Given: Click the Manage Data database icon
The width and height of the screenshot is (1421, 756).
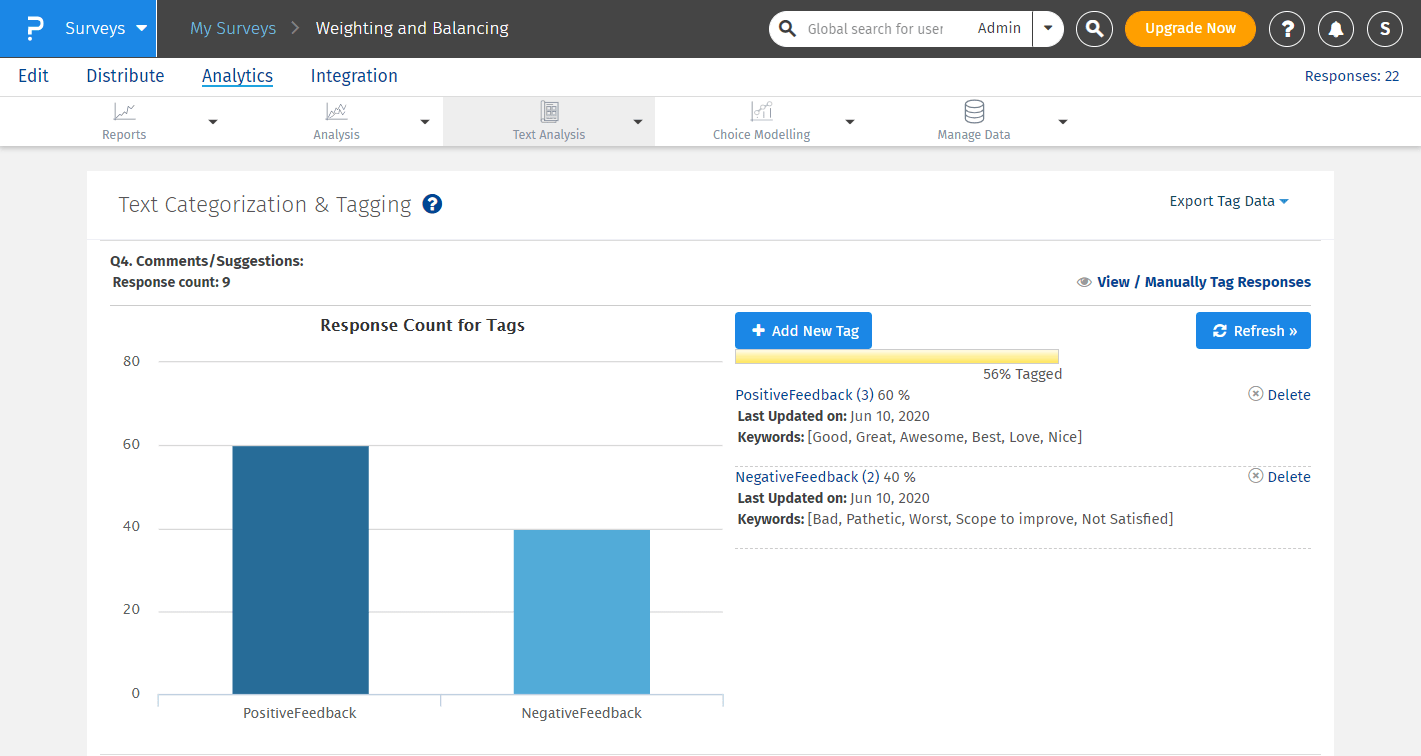Looking at the screenshot, I should pos(973,111).
